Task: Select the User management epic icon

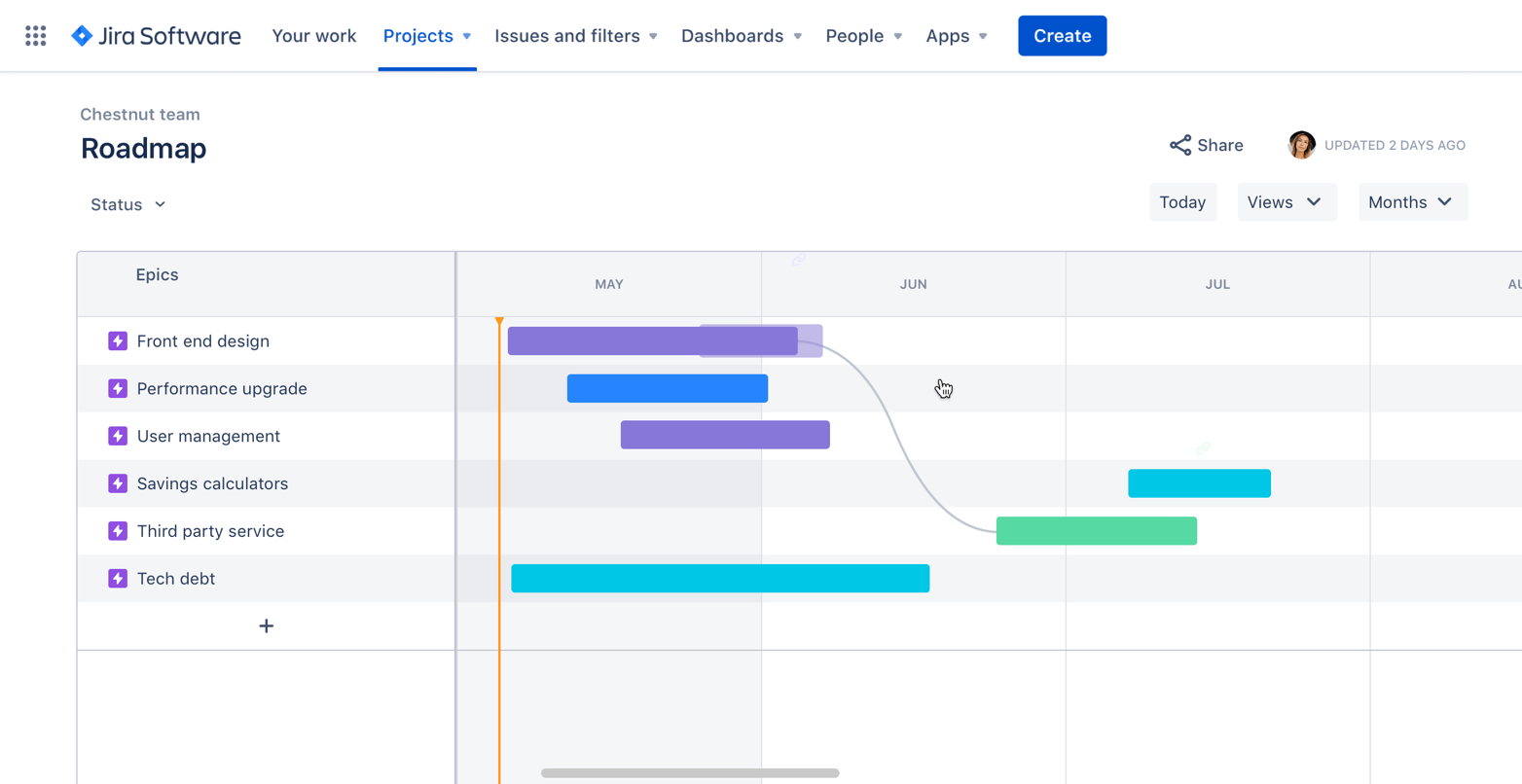Action: tap(117, 435)
